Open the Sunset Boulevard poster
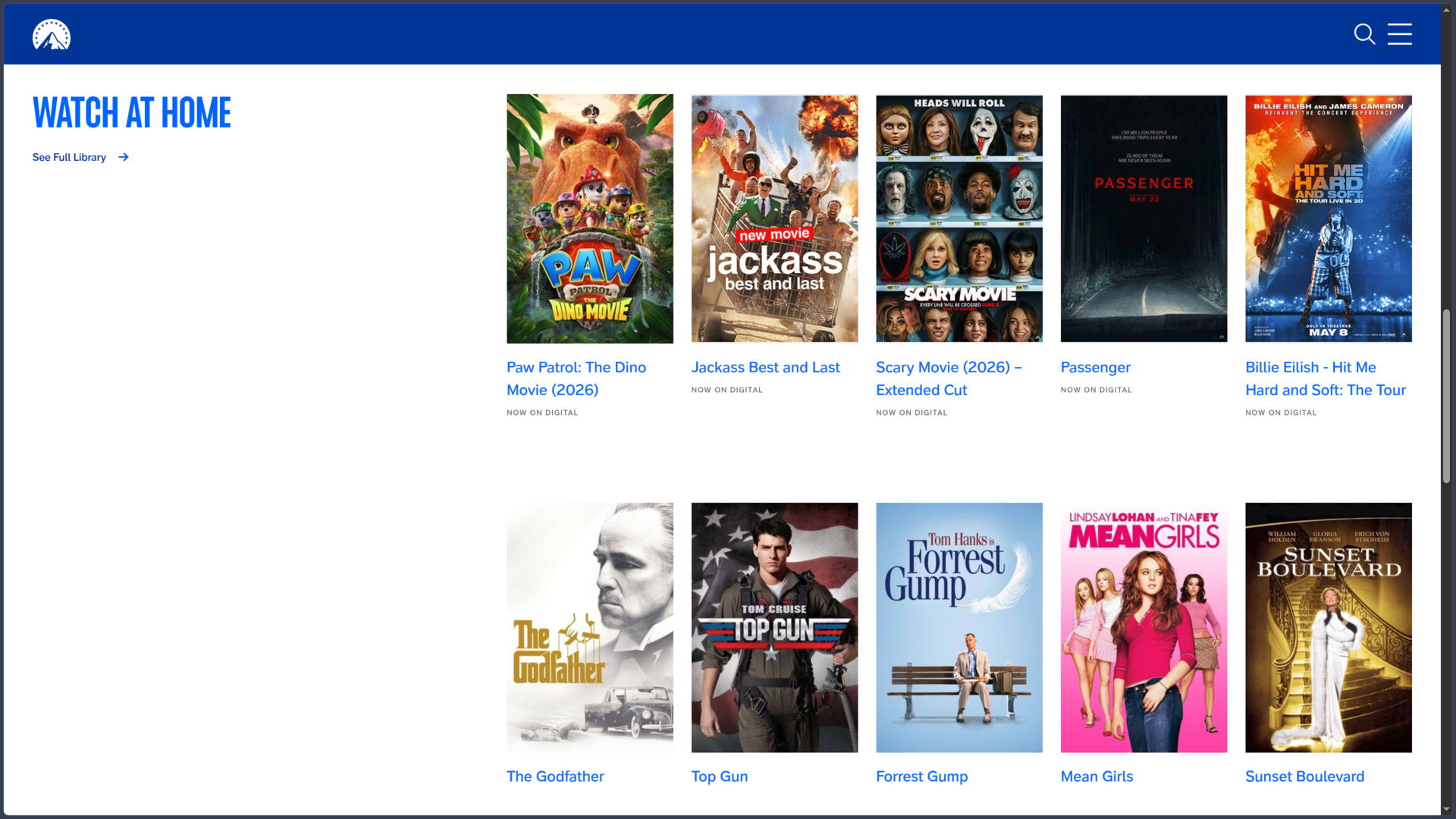Image resolution: width=1456 pixels, height=819 pixels. (1329, 627)
